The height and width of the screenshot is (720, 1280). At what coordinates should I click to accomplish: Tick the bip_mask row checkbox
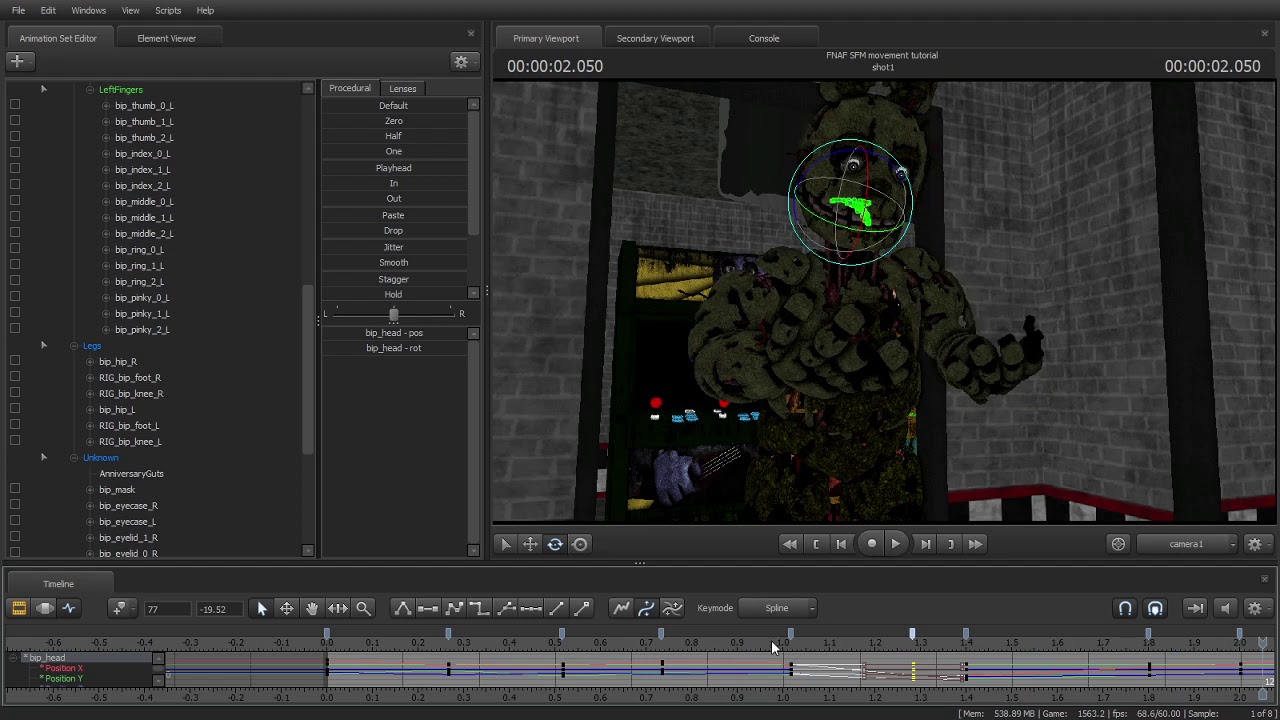click(15, 489)
